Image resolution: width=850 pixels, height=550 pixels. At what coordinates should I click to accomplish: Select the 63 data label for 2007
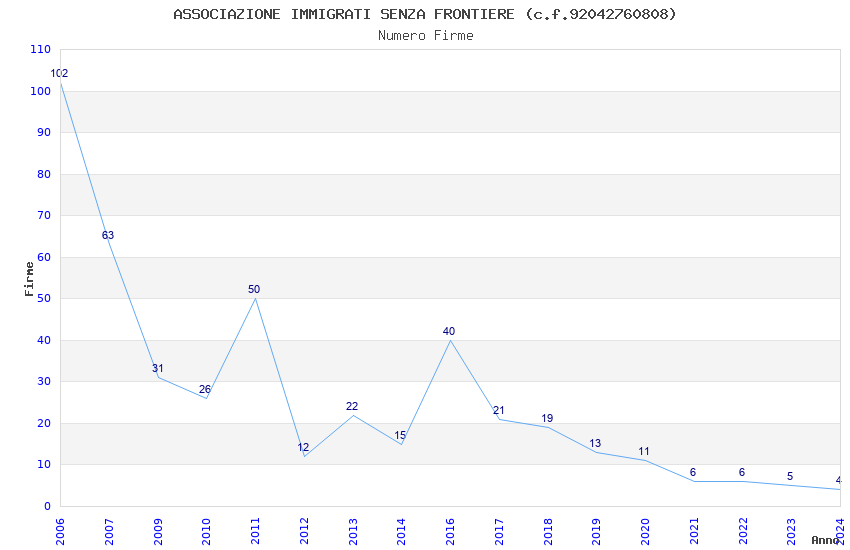pyautogui.click(x=108, y=235)
